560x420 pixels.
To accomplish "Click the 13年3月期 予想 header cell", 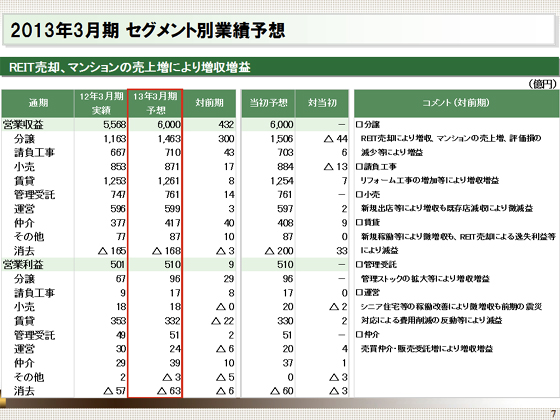I will click(x=155, y=103).
